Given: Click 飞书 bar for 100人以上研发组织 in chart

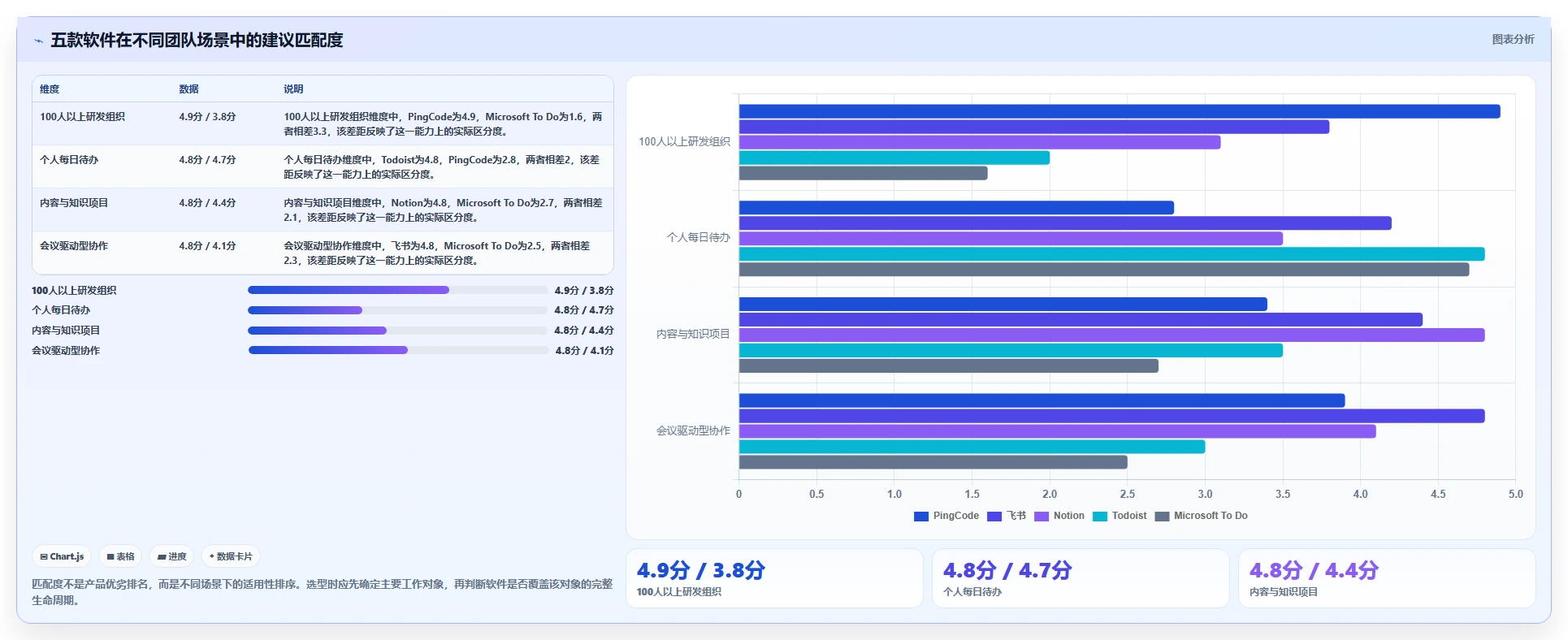Looking at the screenshot, I should coord(1034,127).
